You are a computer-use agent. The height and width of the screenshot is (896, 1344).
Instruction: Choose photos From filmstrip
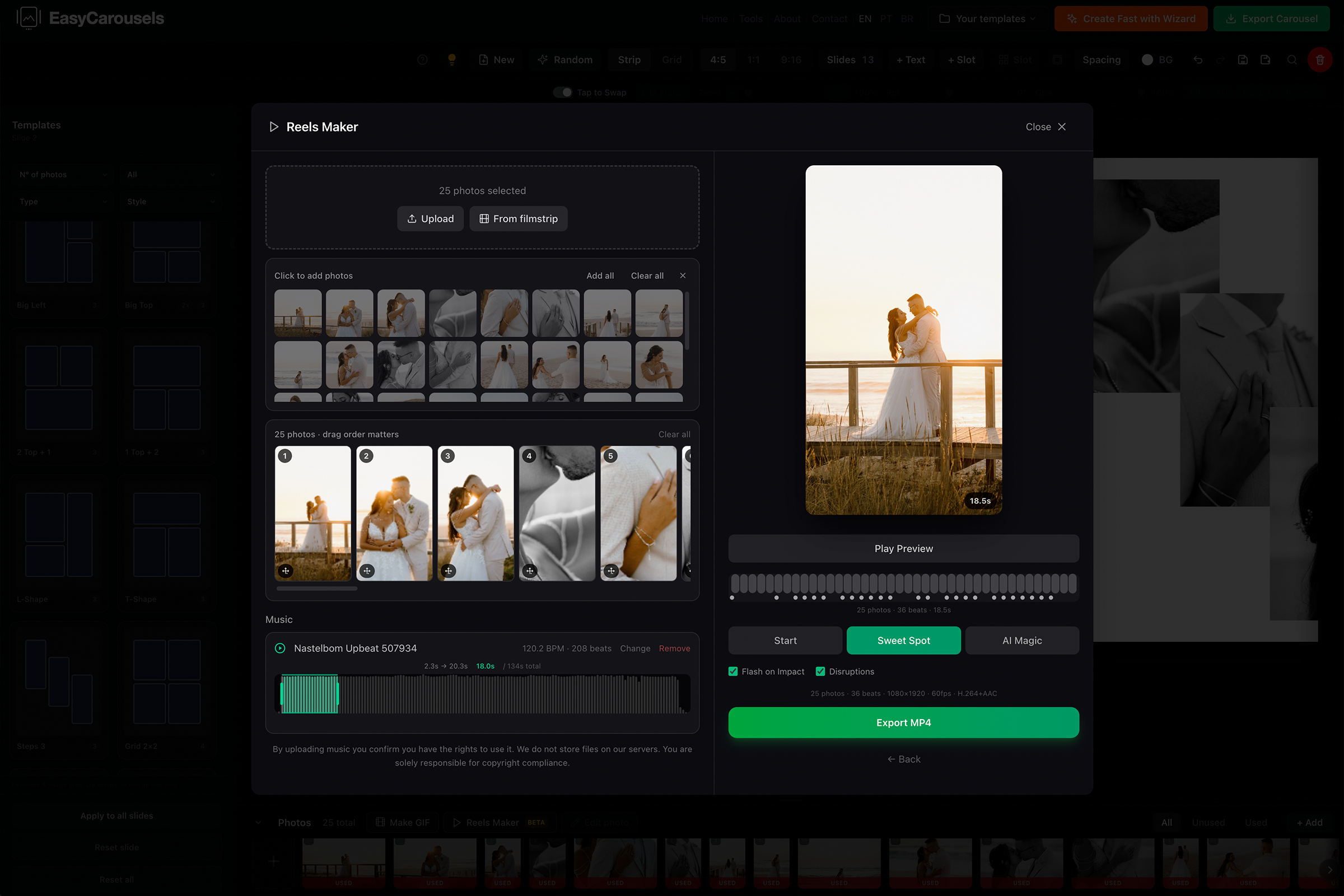tap(519, 219)
